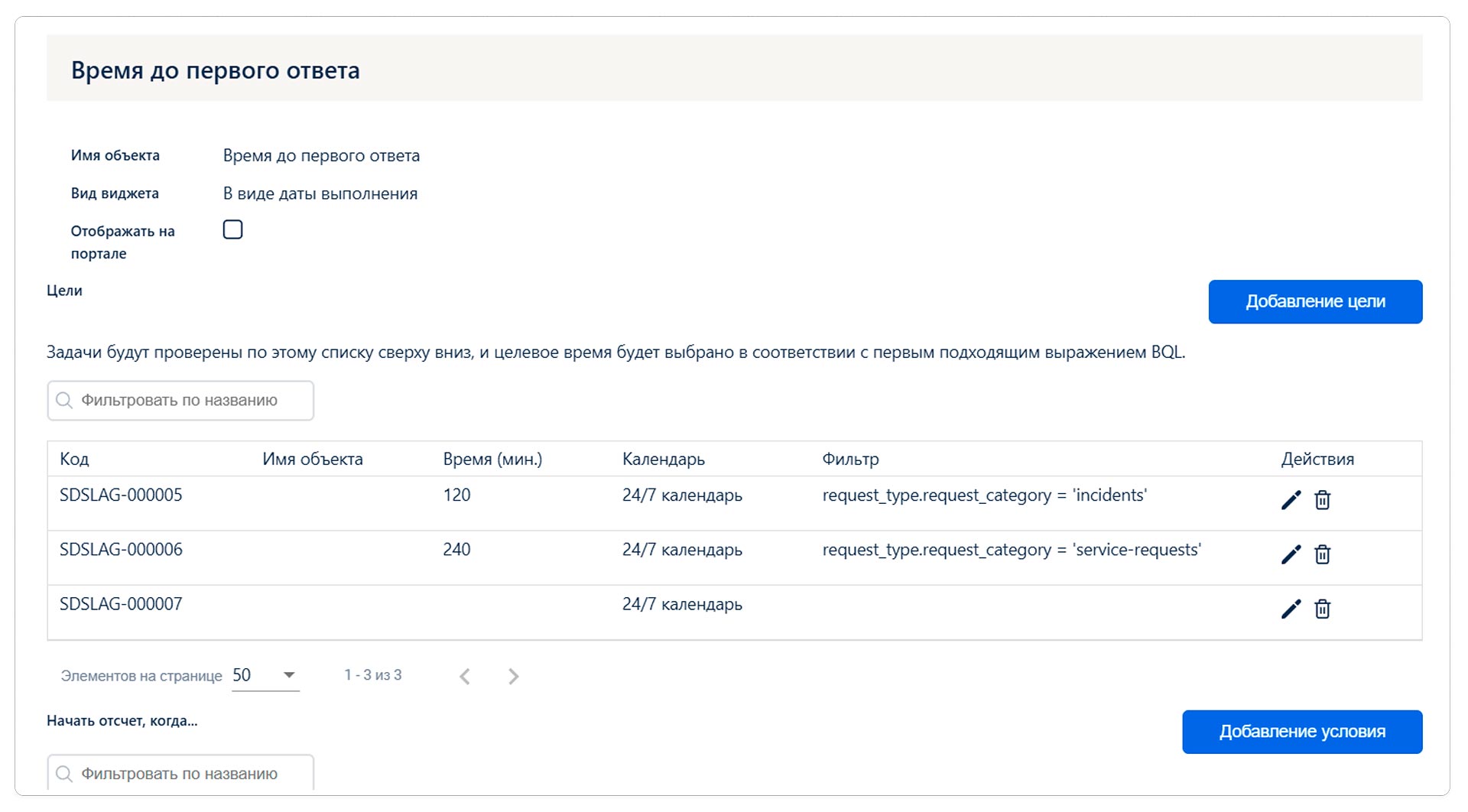The height and width of the screenshot is (812, 1468).
Task: Click the 'Фильтровать по названию' search field
Action: pyautogui.click(x=180, y=400)
